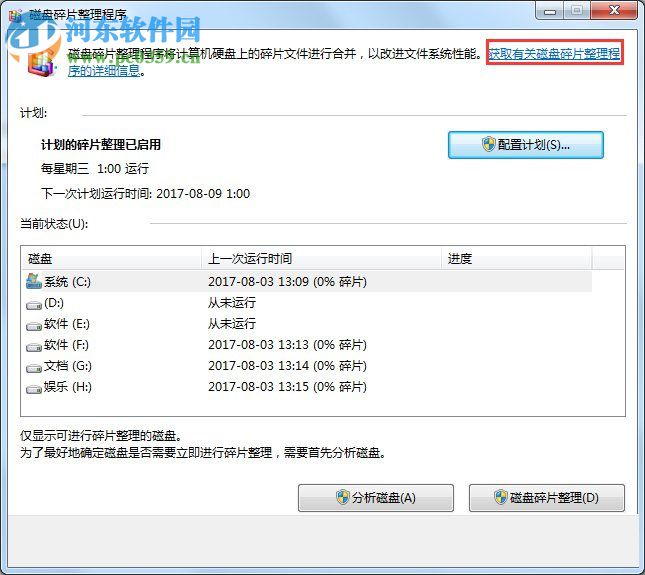Sort by the 磁盘 column header
This screenshot has width=645, height=575.
pos(111,258)
